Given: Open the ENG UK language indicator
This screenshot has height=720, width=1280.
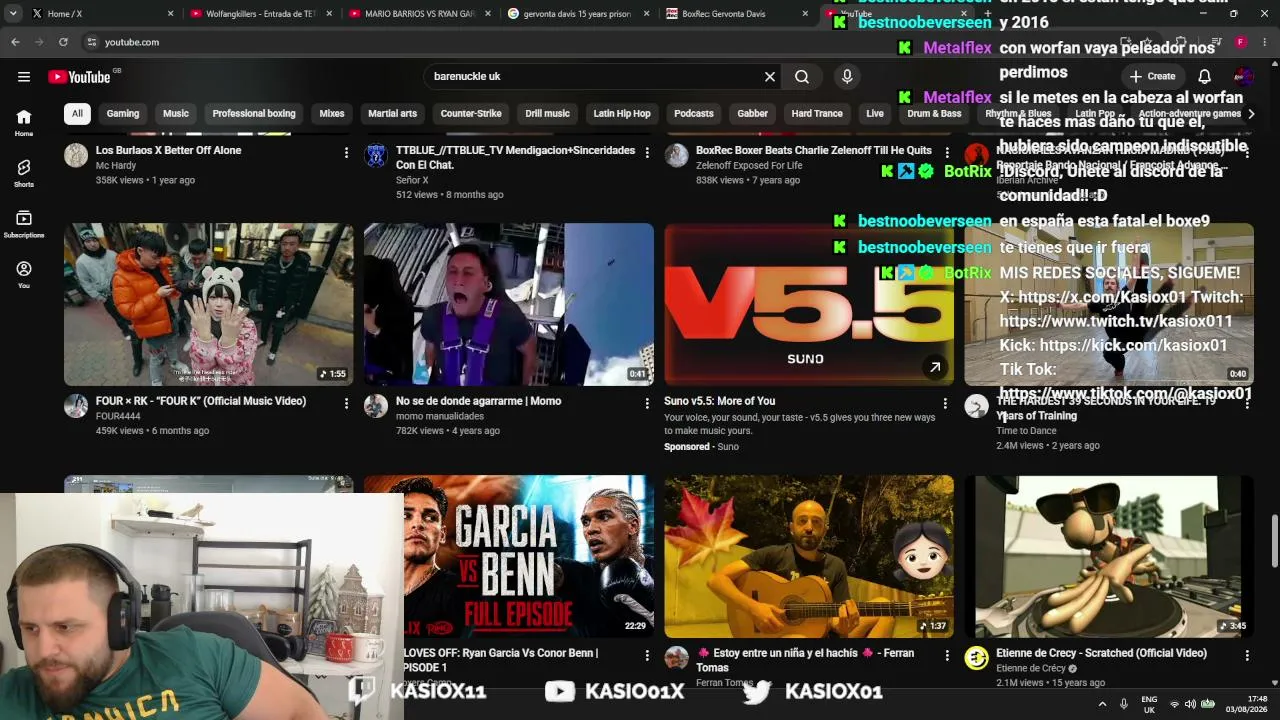Looking at the screenshot, I should coord(1149,704).
